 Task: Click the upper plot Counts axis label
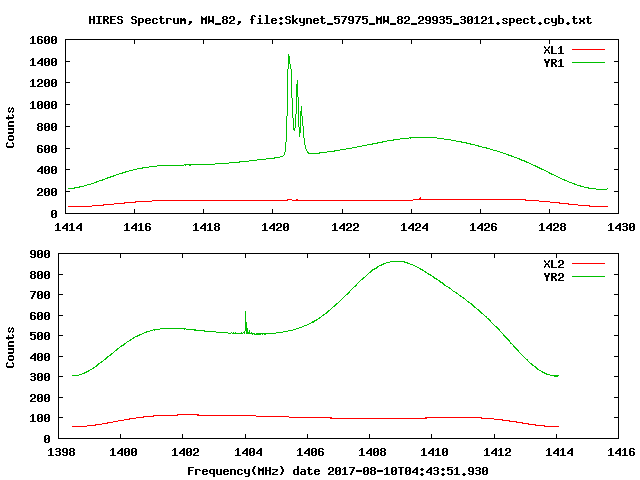[10, 127]
